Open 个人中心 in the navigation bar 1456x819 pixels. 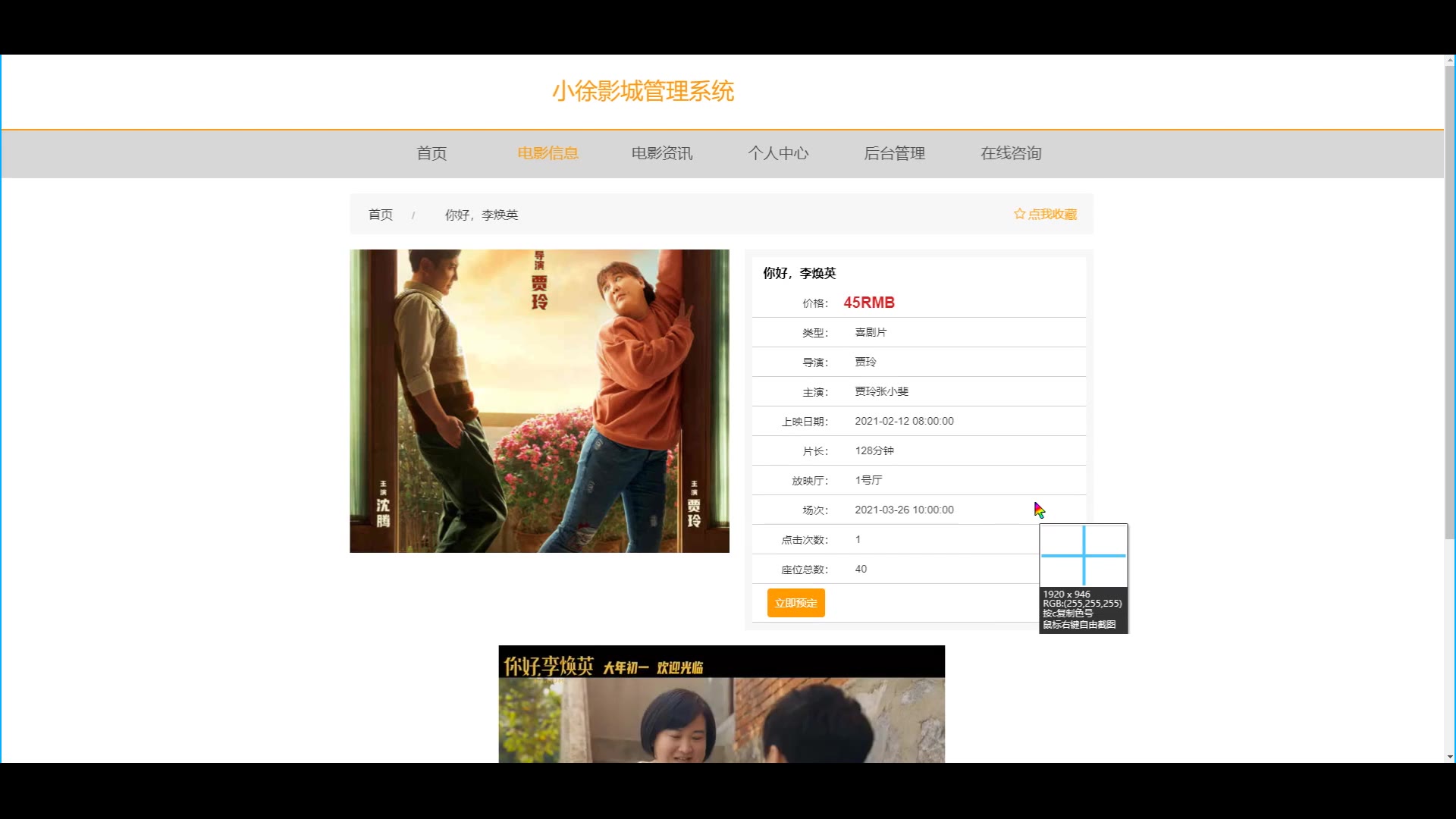click(x=778, y=153)
